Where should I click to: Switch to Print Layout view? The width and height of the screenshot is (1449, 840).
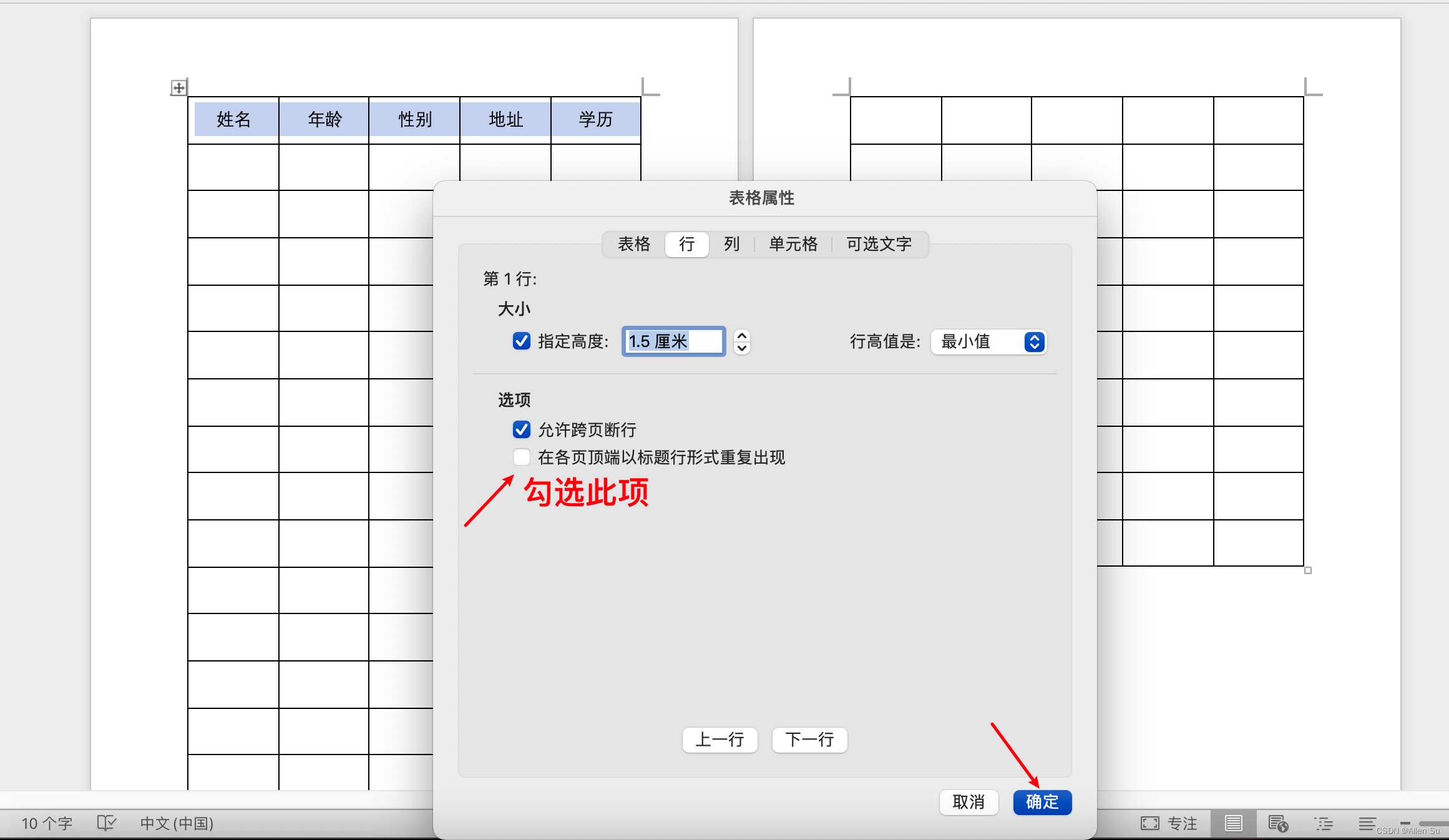[x=1233, y=823]
